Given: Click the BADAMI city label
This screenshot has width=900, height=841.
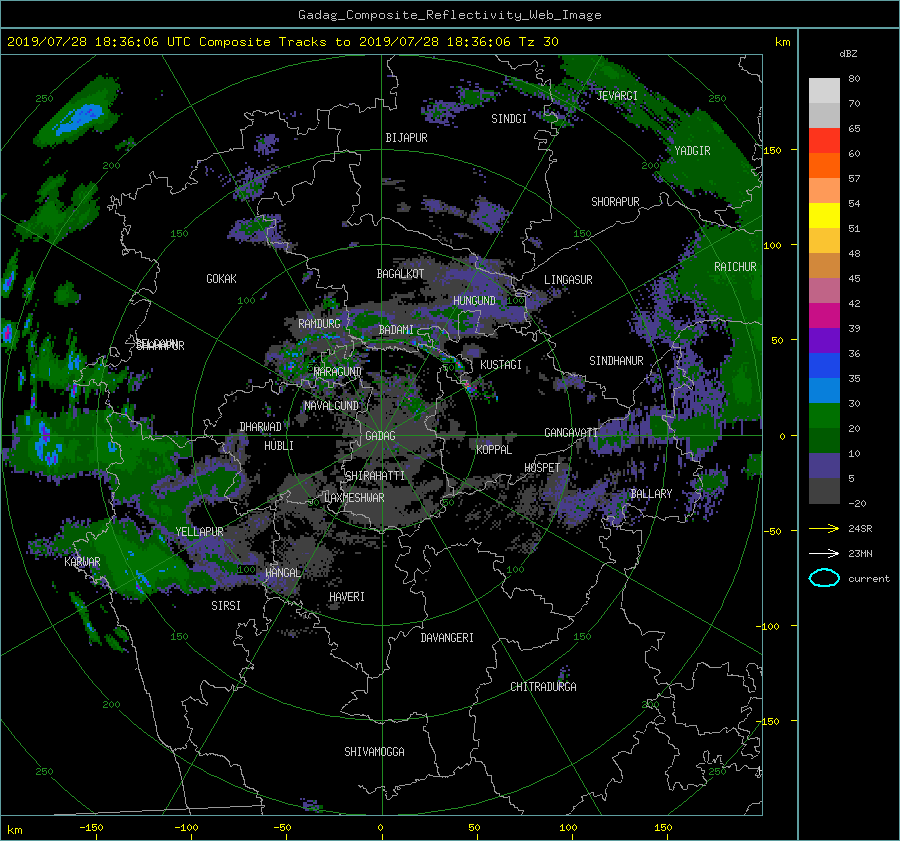Looking at the screenshot, I should (x=396, y=330).
